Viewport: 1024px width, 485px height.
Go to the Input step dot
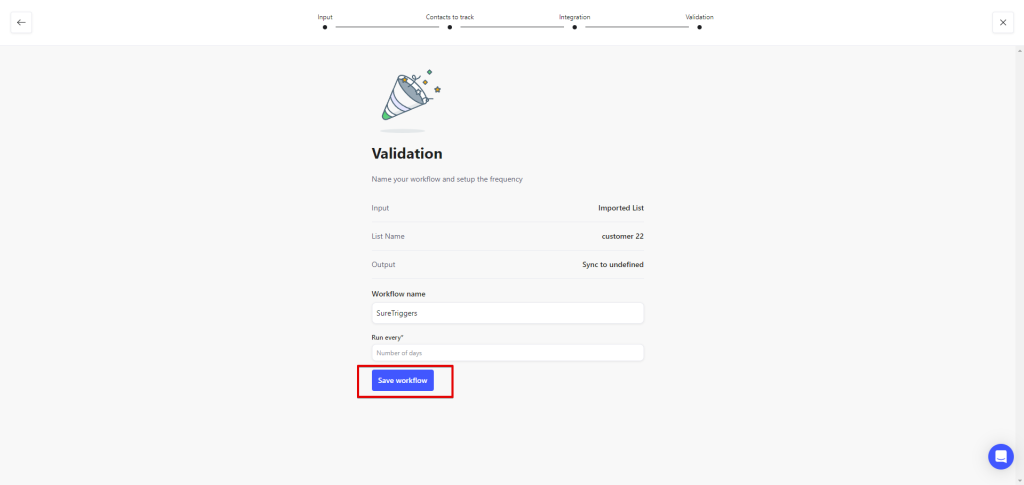point(325,28)
